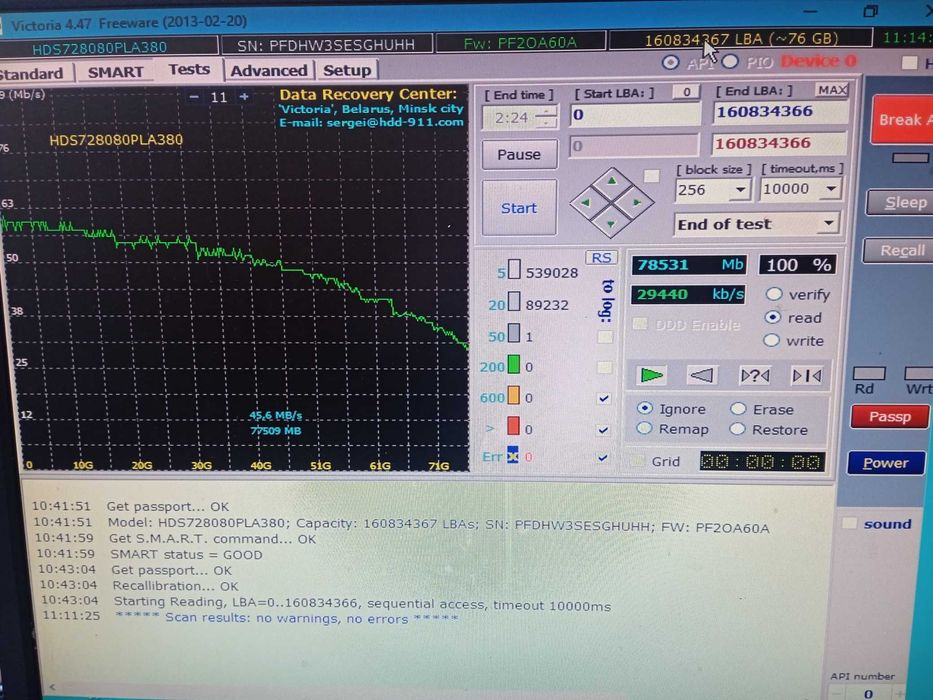Click the blue Power button

coord(886,462)
